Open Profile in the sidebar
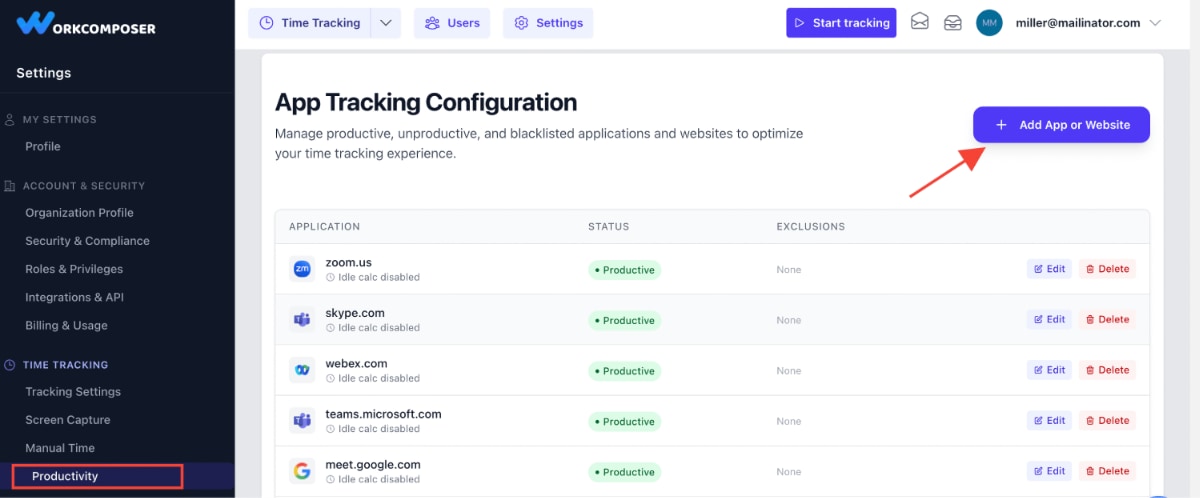The width and height of the screenshot is (1200, 498). point(43,146)
